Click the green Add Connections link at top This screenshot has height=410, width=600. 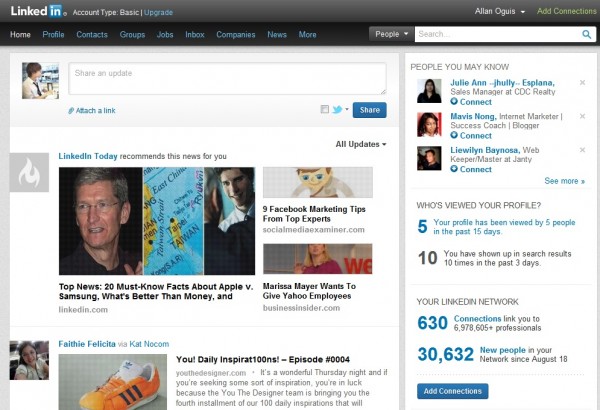pos(566,11)
